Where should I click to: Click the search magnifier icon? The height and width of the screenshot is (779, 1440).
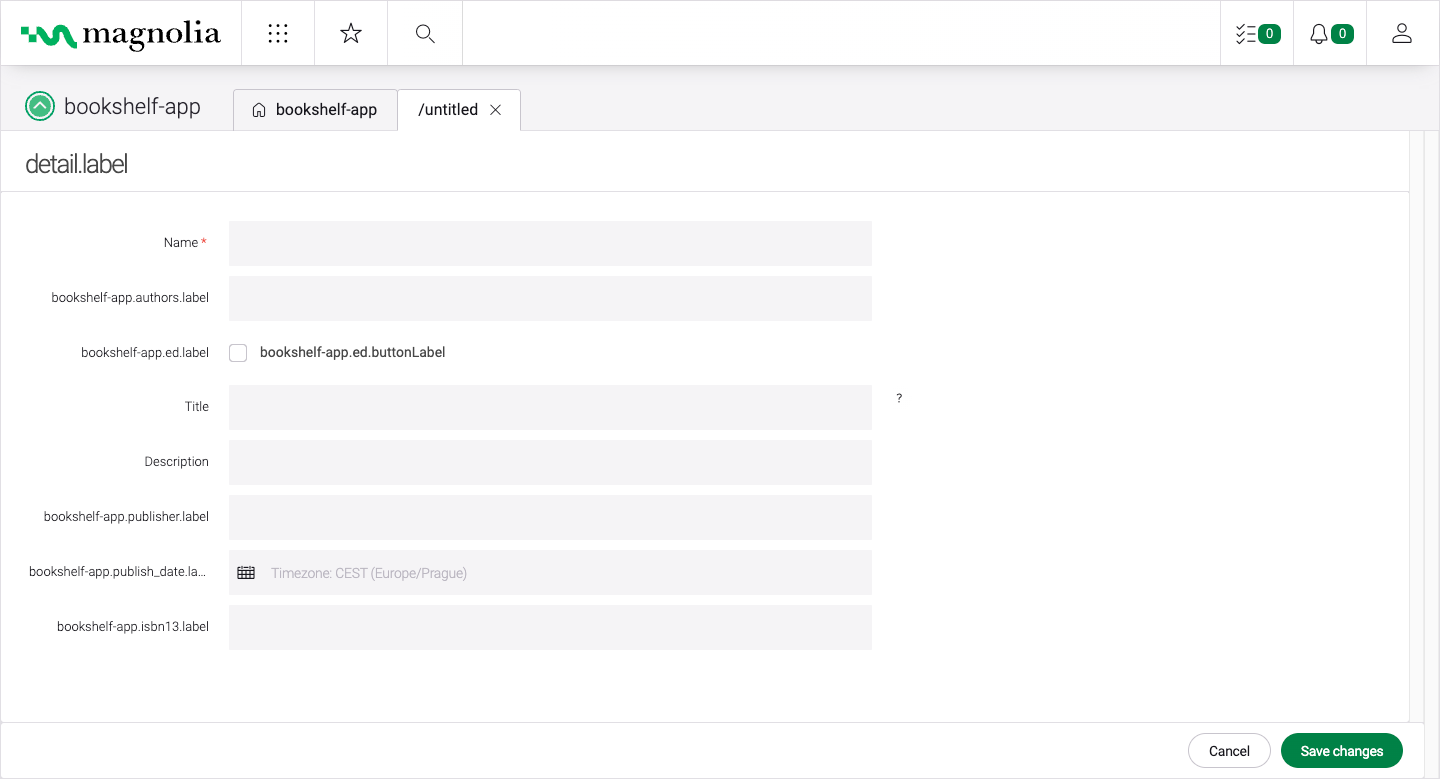(x=425, y=34)
